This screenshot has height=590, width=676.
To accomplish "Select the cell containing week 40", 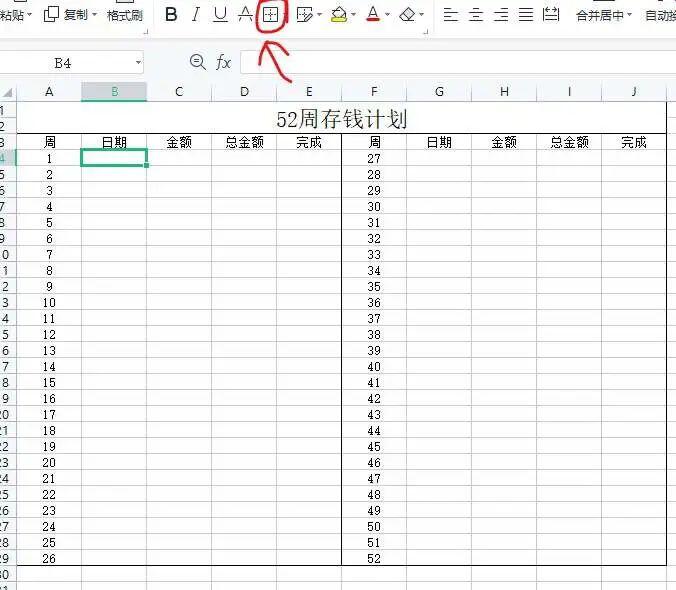I will point(374,366).
